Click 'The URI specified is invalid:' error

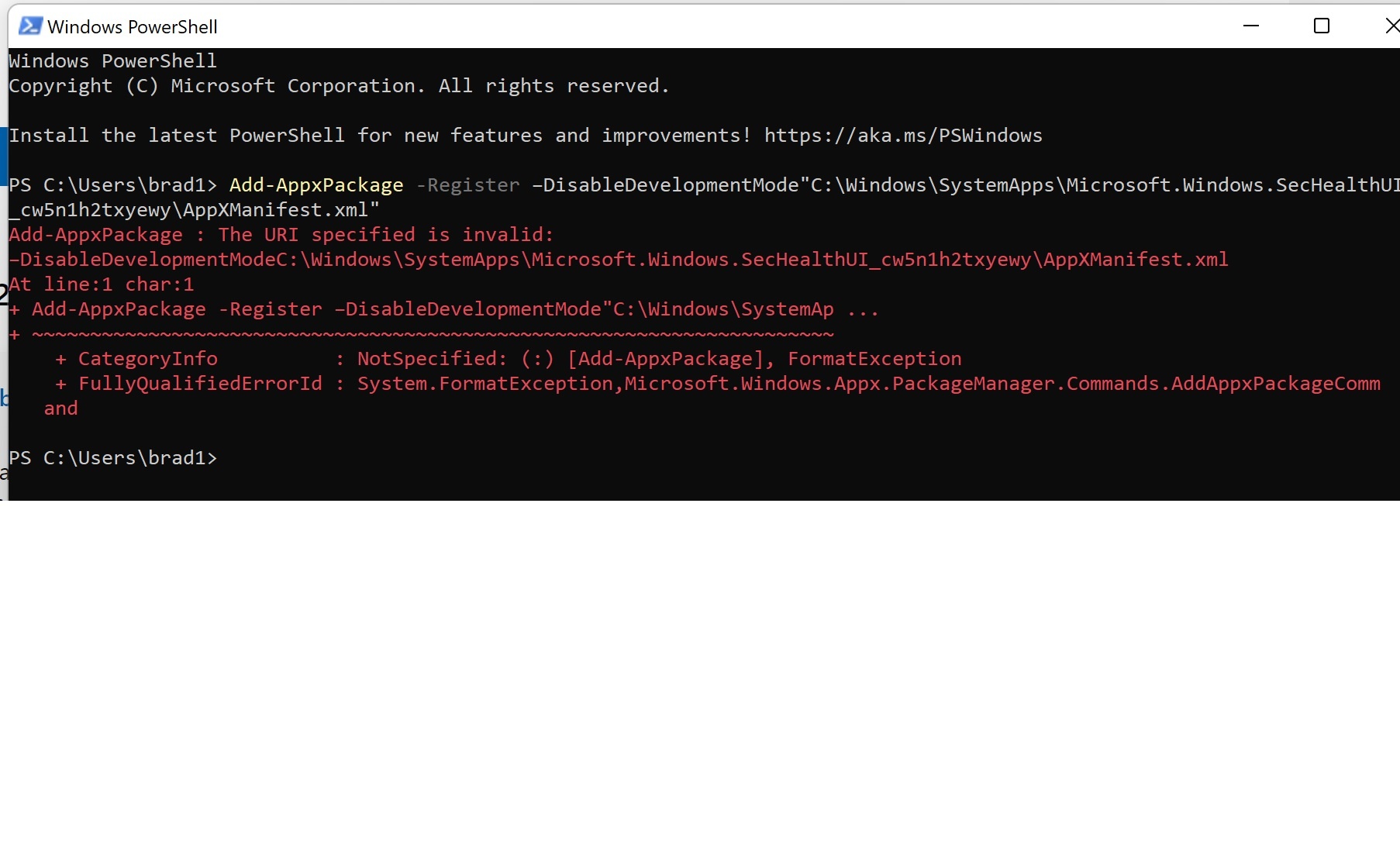click(x=386, y=235)
